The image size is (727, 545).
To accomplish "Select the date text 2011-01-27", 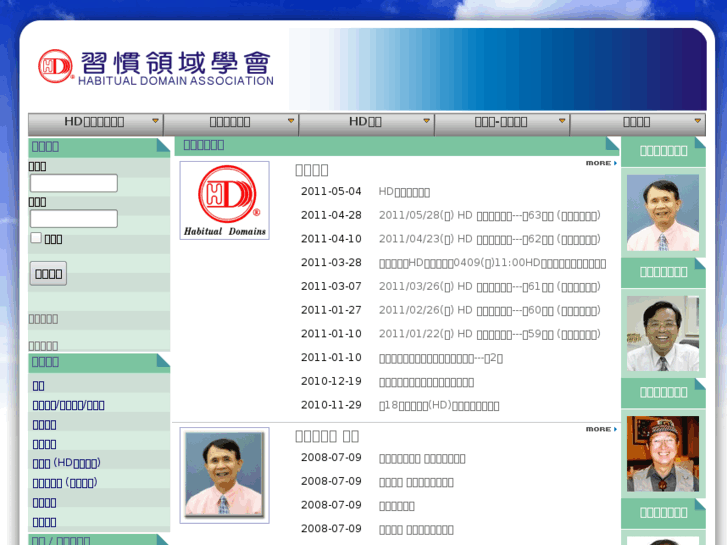I will point(331,310).
